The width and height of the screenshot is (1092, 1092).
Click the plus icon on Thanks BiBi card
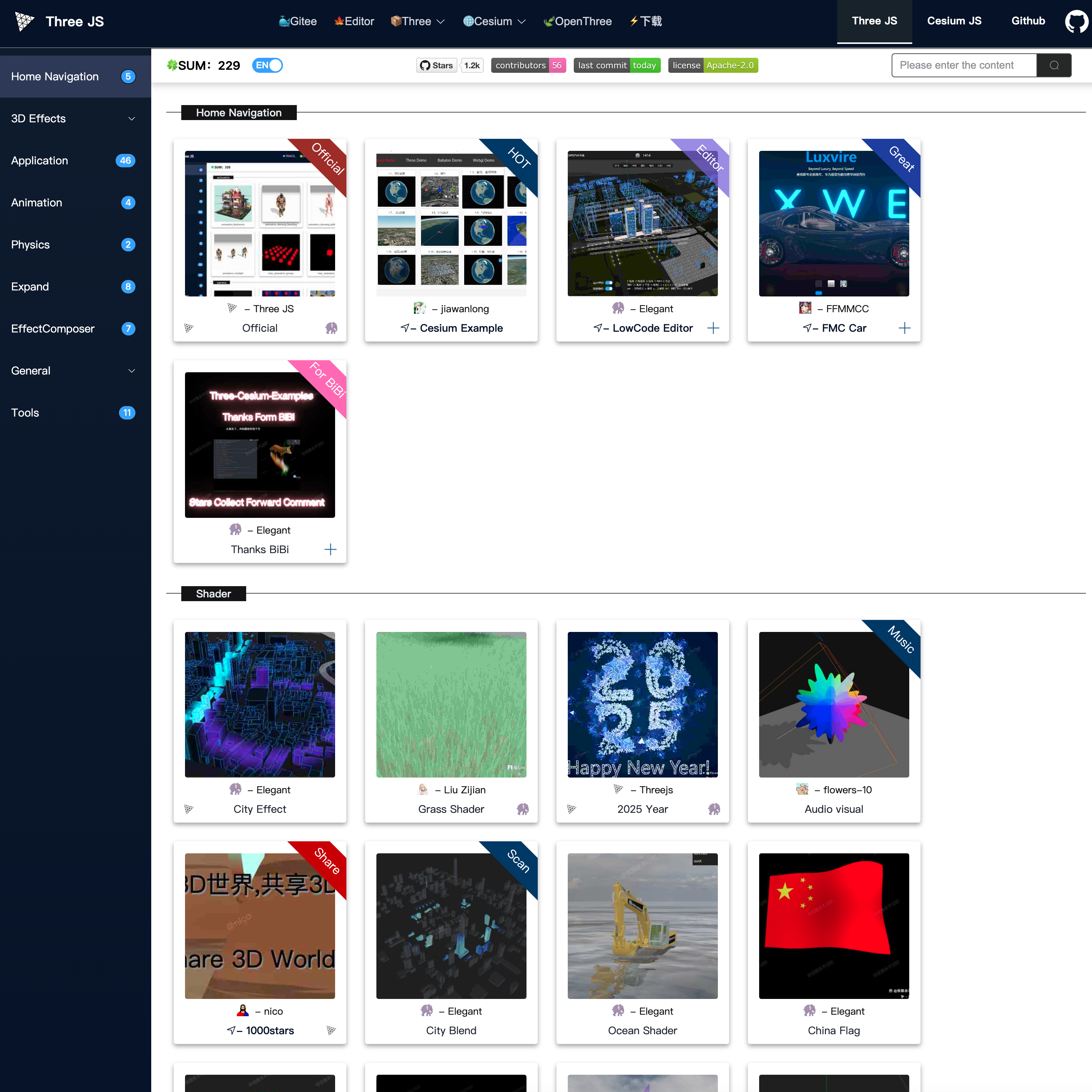coord(331,549)
